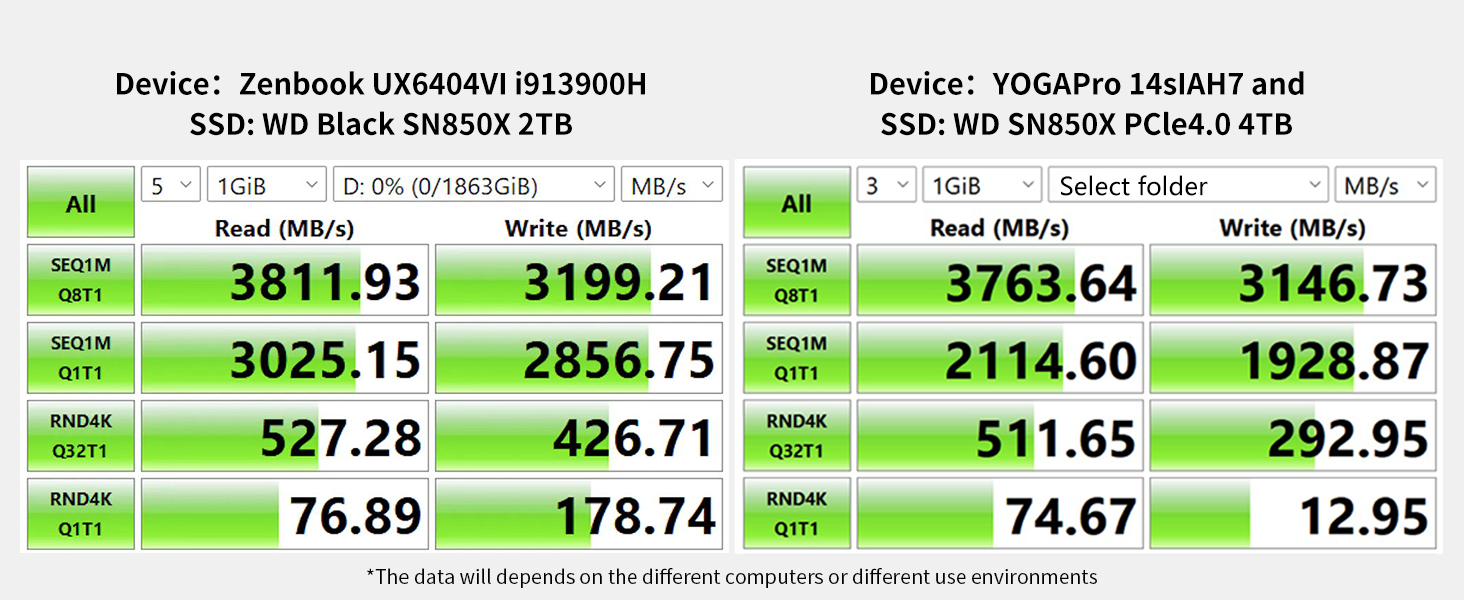Open the MB/s unit dropdown on the left panel
The height and width of the screenshot is (600, 1464).
point(671,184)
